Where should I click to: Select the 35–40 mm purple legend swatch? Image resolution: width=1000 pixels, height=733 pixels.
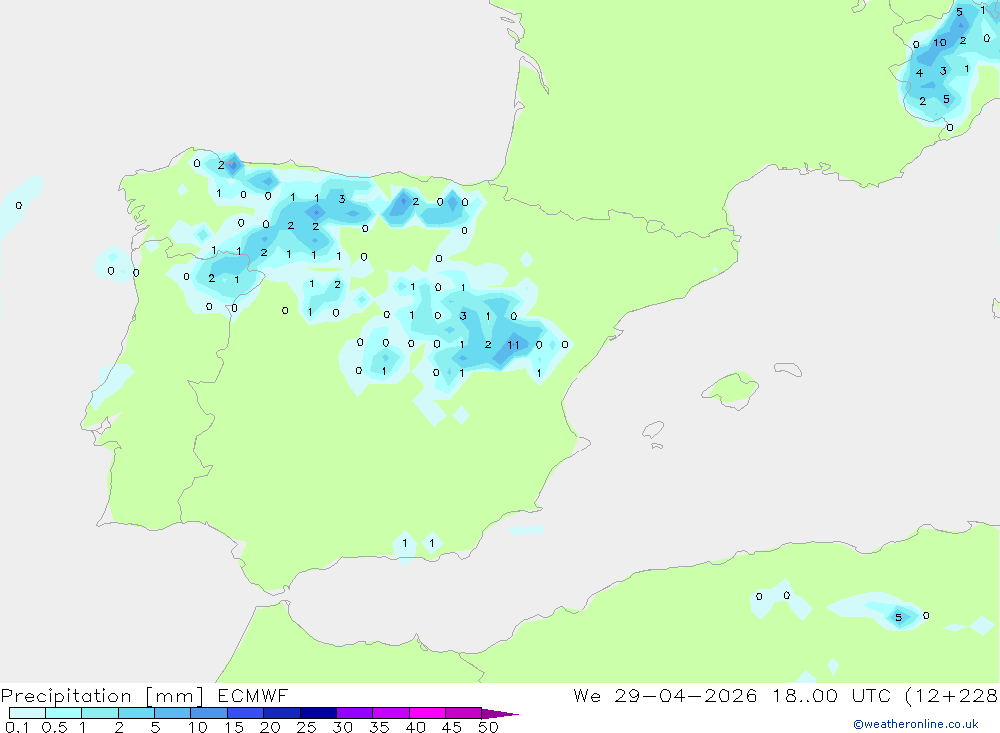(x=390, y=713)
